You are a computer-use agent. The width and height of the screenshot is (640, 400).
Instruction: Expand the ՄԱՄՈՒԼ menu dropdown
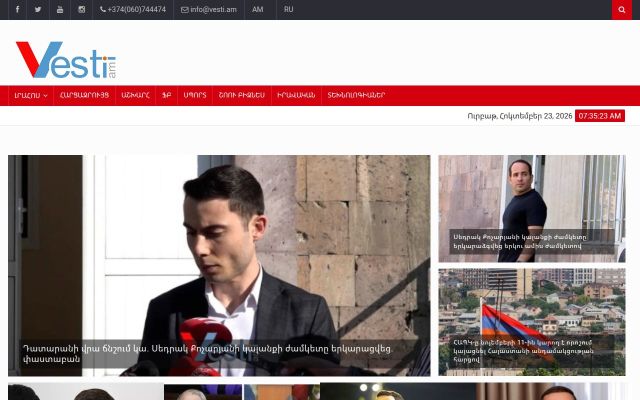point(31,96)
